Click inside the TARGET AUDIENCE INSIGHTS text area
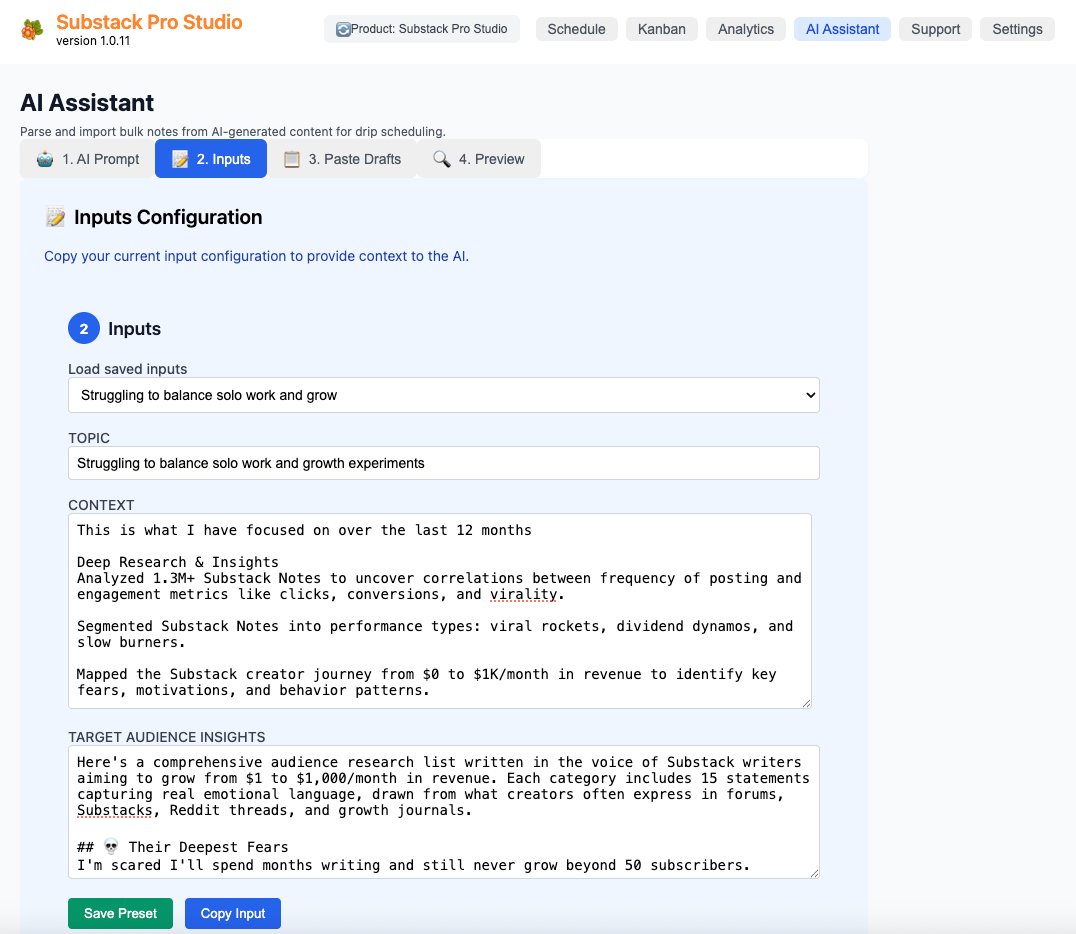The width and height of the screenshot is (1076, 934). click(x=444, y=812)
